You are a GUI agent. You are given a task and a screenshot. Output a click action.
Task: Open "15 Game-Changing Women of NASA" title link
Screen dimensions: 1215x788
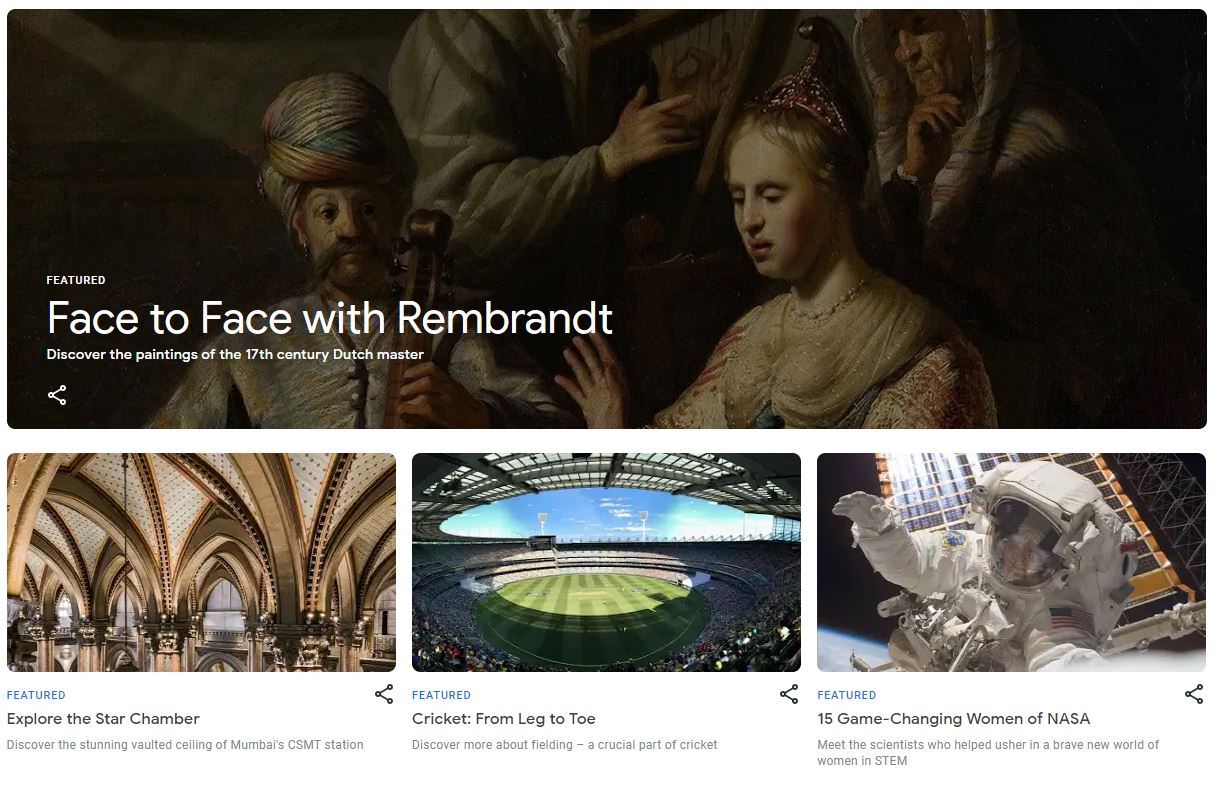[953, 718]
